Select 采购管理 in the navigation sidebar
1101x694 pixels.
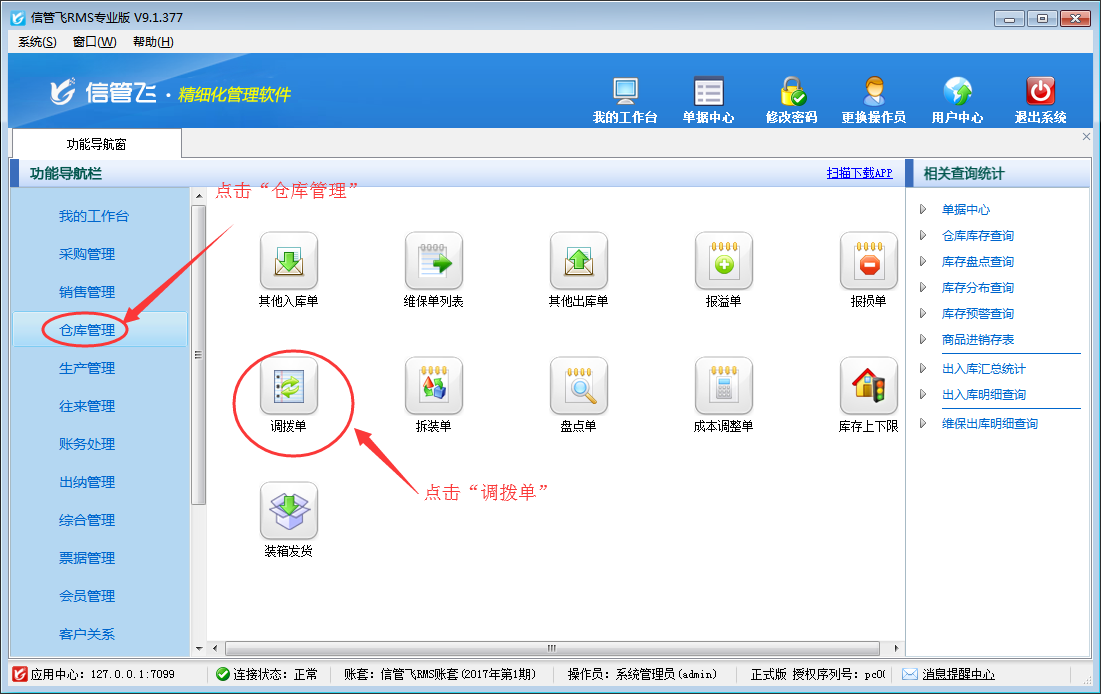click(87, 254)
